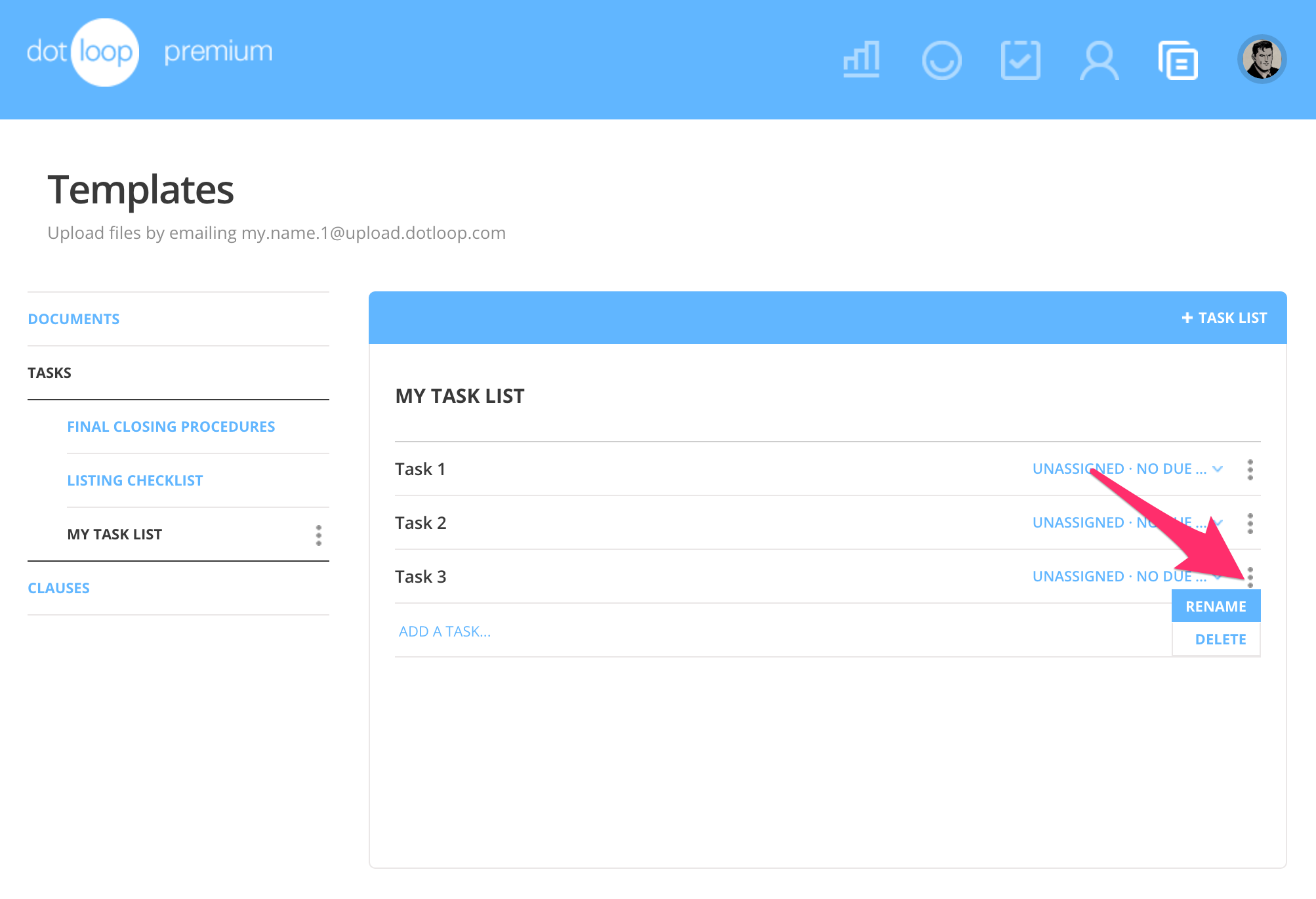
Task: Open three-dot menu for Task 1
Action: click(1250, 469)
